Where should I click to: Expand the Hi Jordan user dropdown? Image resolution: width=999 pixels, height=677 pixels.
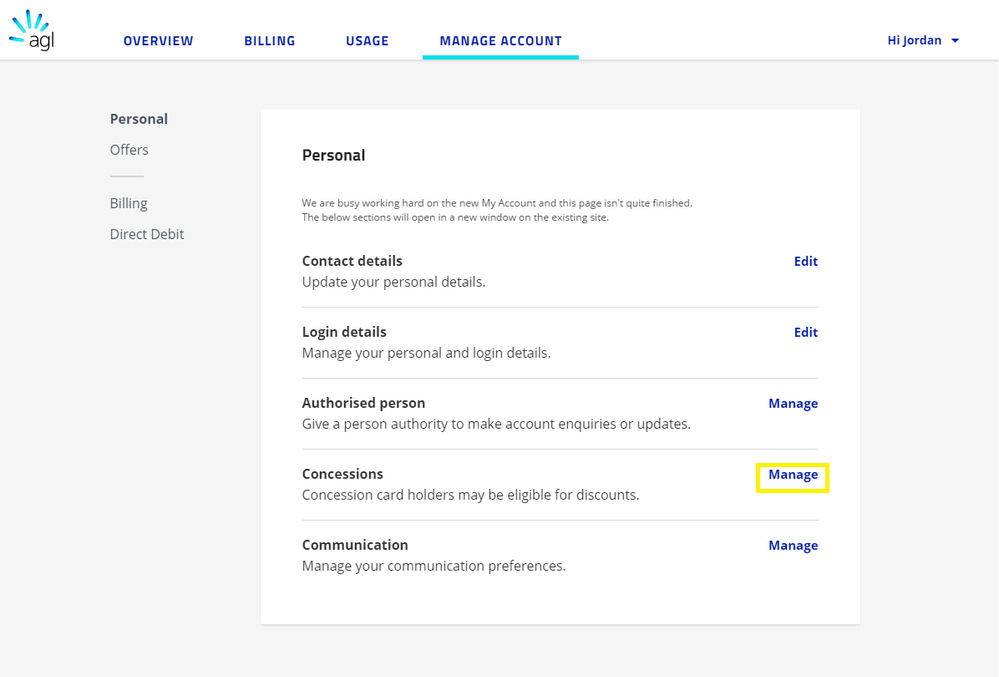pos(923,41)
